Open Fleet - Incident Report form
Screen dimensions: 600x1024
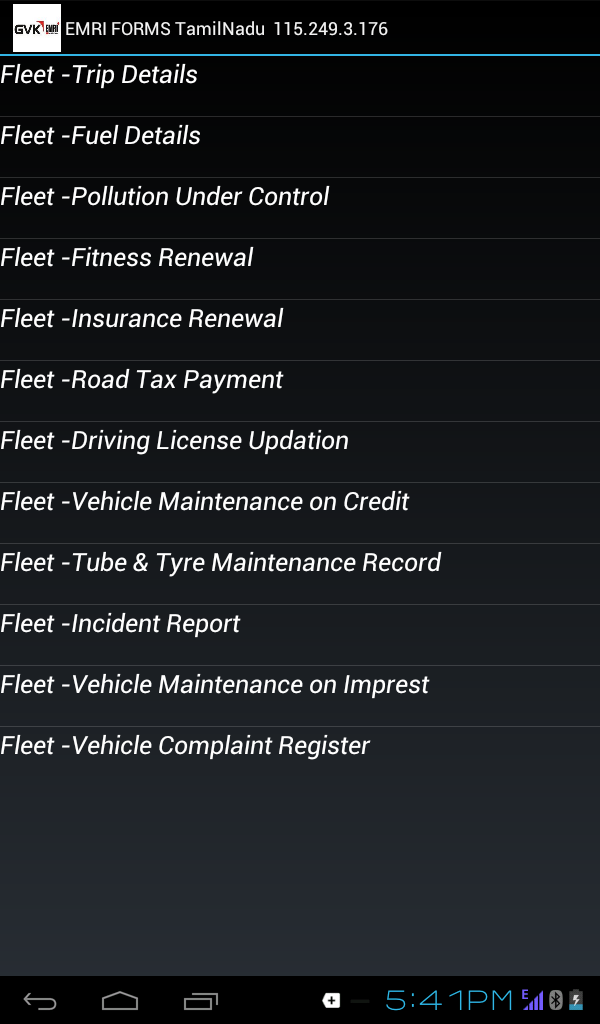120,624
